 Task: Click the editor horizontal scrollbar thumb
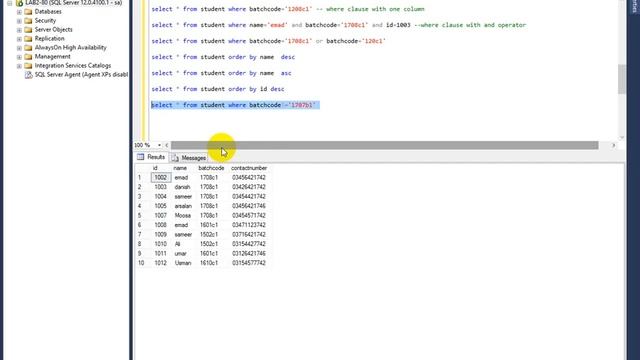click(384, 145)
